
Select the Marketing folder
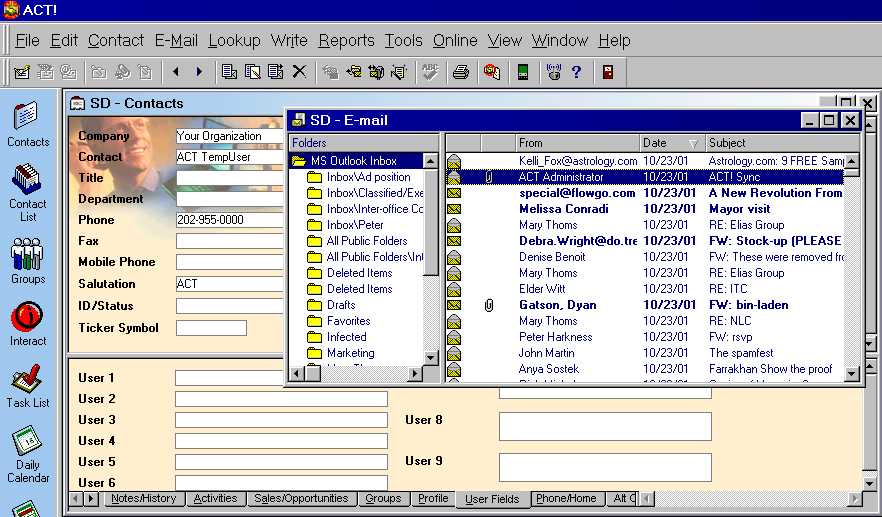tap(350, 353)
